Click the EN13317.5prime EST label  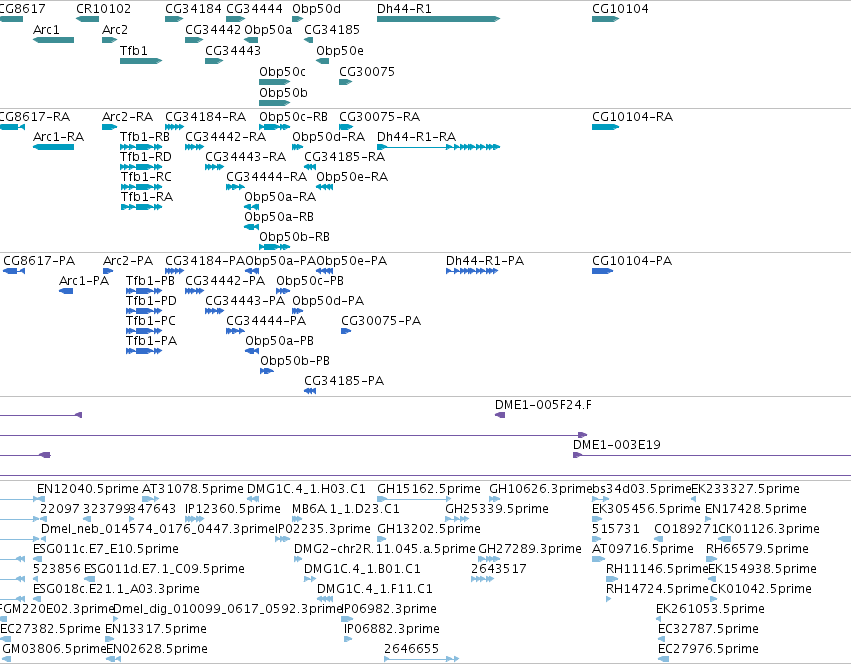tap(156, 630)
